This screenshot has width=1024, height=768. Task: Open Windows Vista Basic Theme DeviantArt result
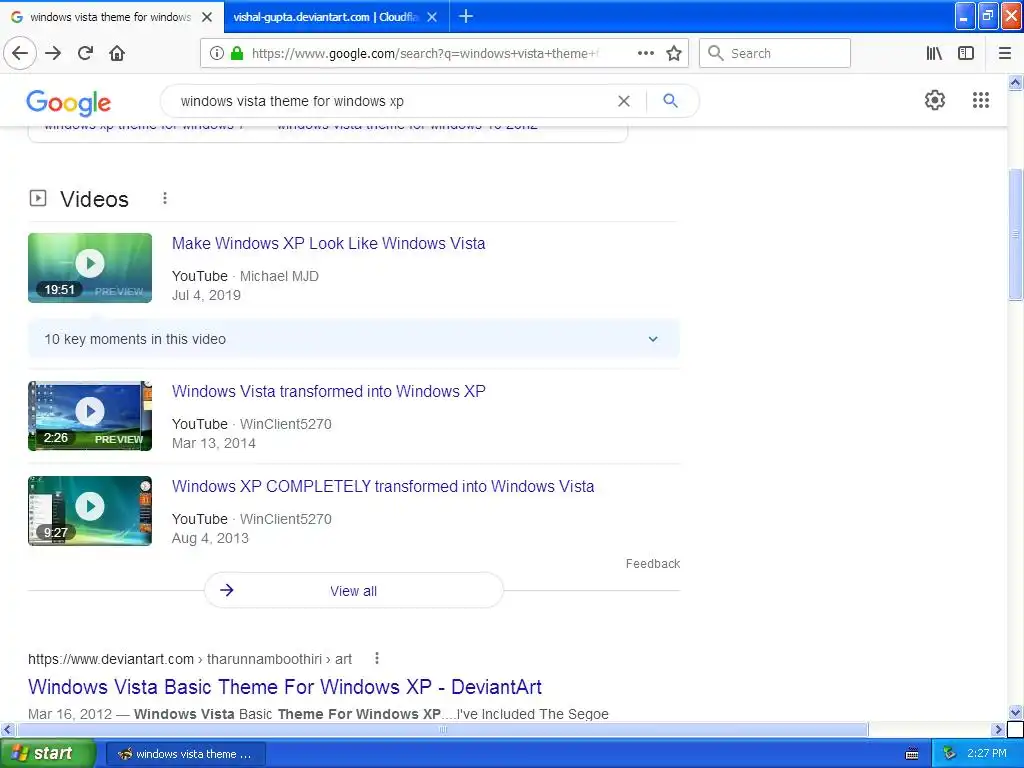point(285,687)
